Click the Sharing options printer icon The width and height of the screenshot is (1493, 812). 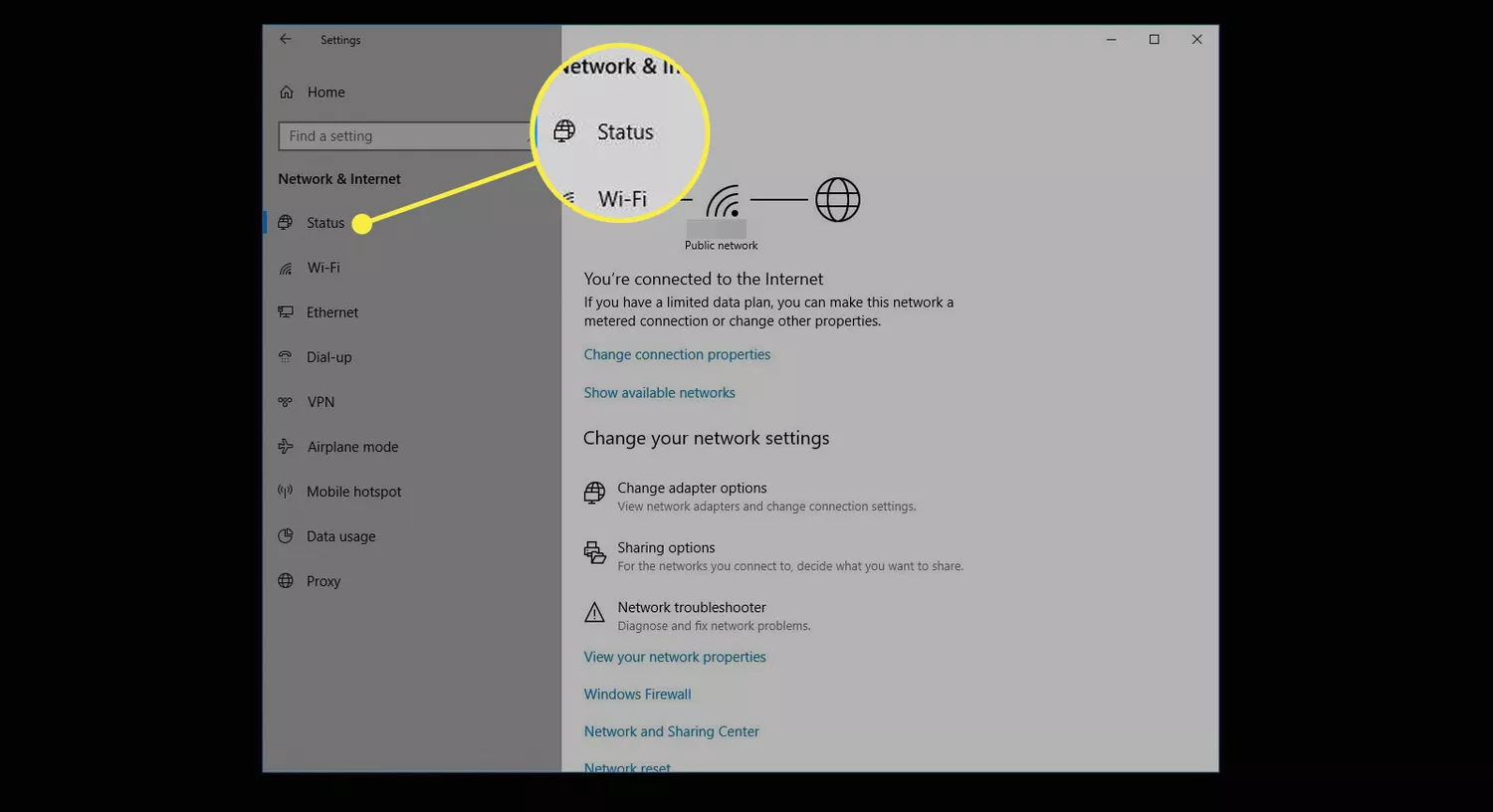(x=594, y=553)
